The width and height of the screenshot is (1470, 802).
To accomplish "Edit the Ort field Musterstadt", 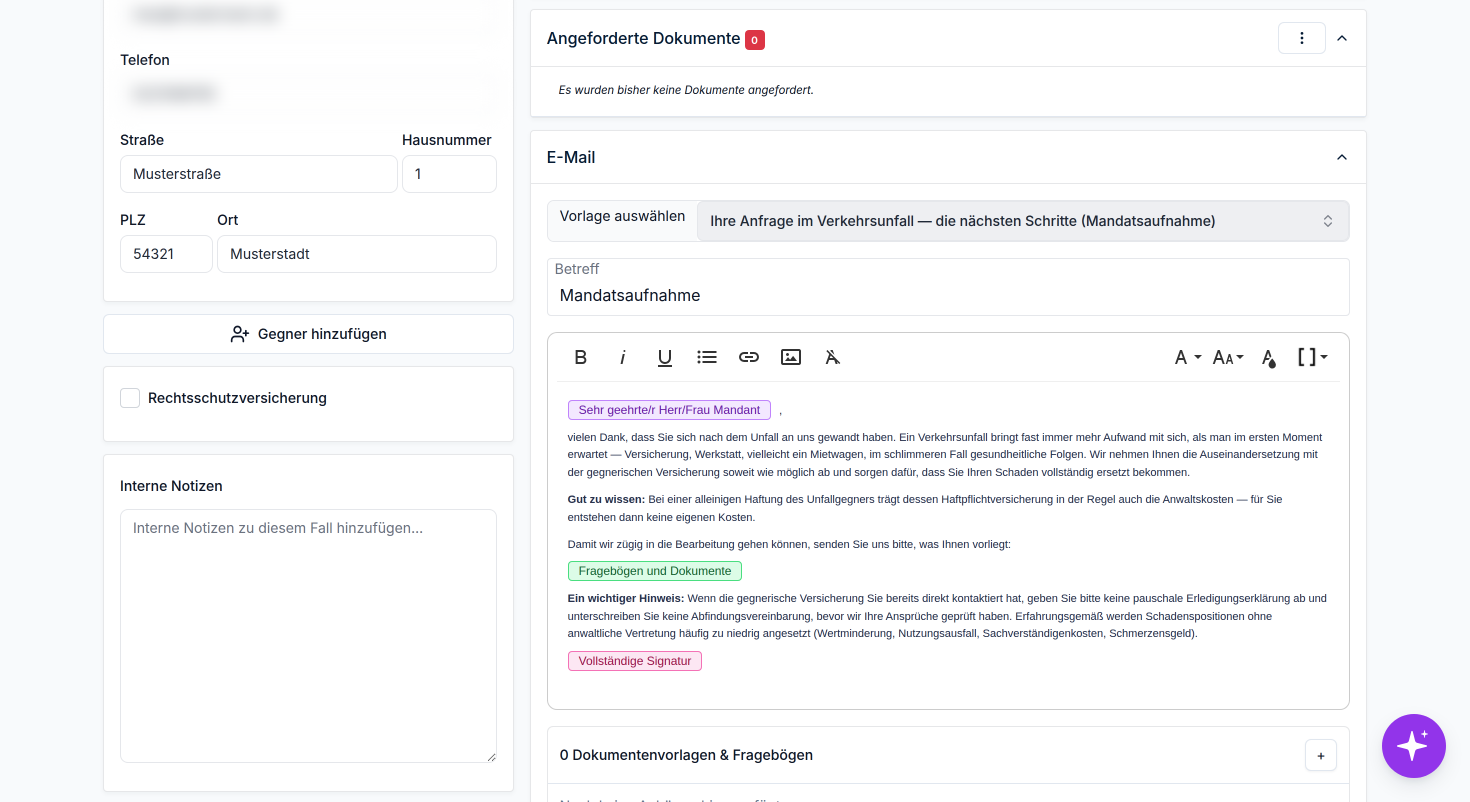I will [x=357, y=254].
